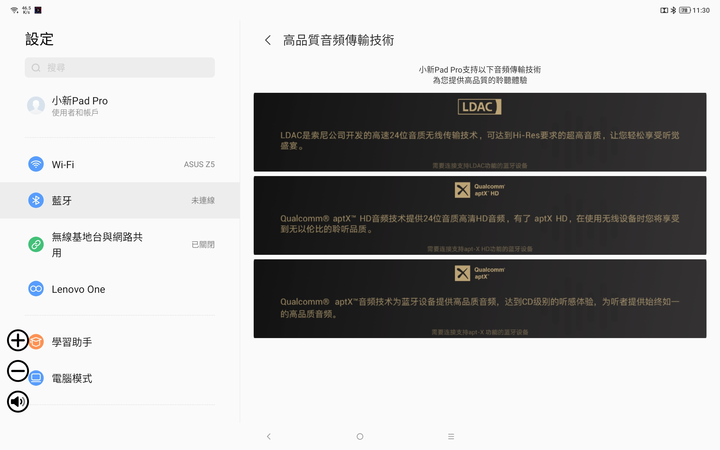Click the floating minus zoom button
This screenshot has height=450, width=720.
pos(18,371)
